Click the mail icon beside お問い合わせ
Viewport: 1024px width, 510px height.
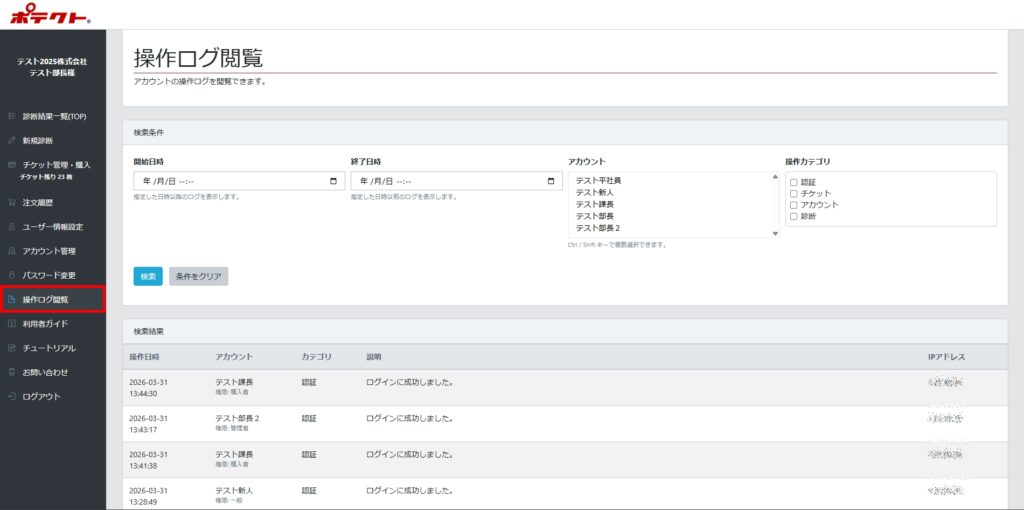11,372
